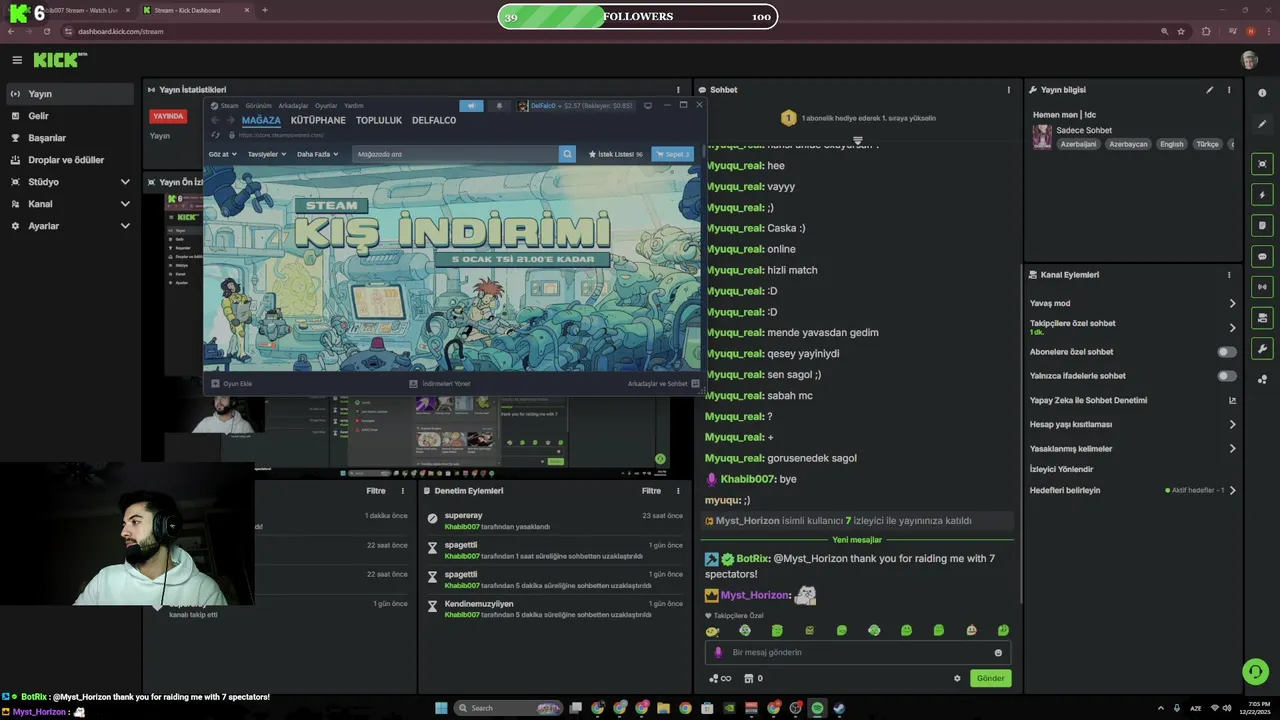
Task: Click the focus-frame icon in right toolbar
Action: point(1262,164)
